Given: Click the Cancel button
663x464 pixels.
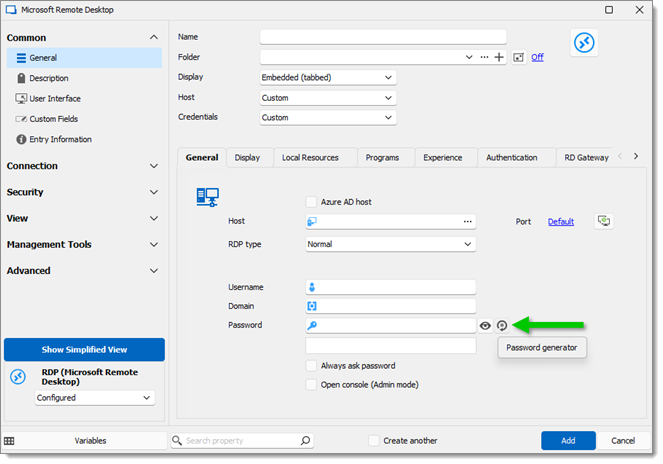Looking at the screenshot, I should pos(623,441).
